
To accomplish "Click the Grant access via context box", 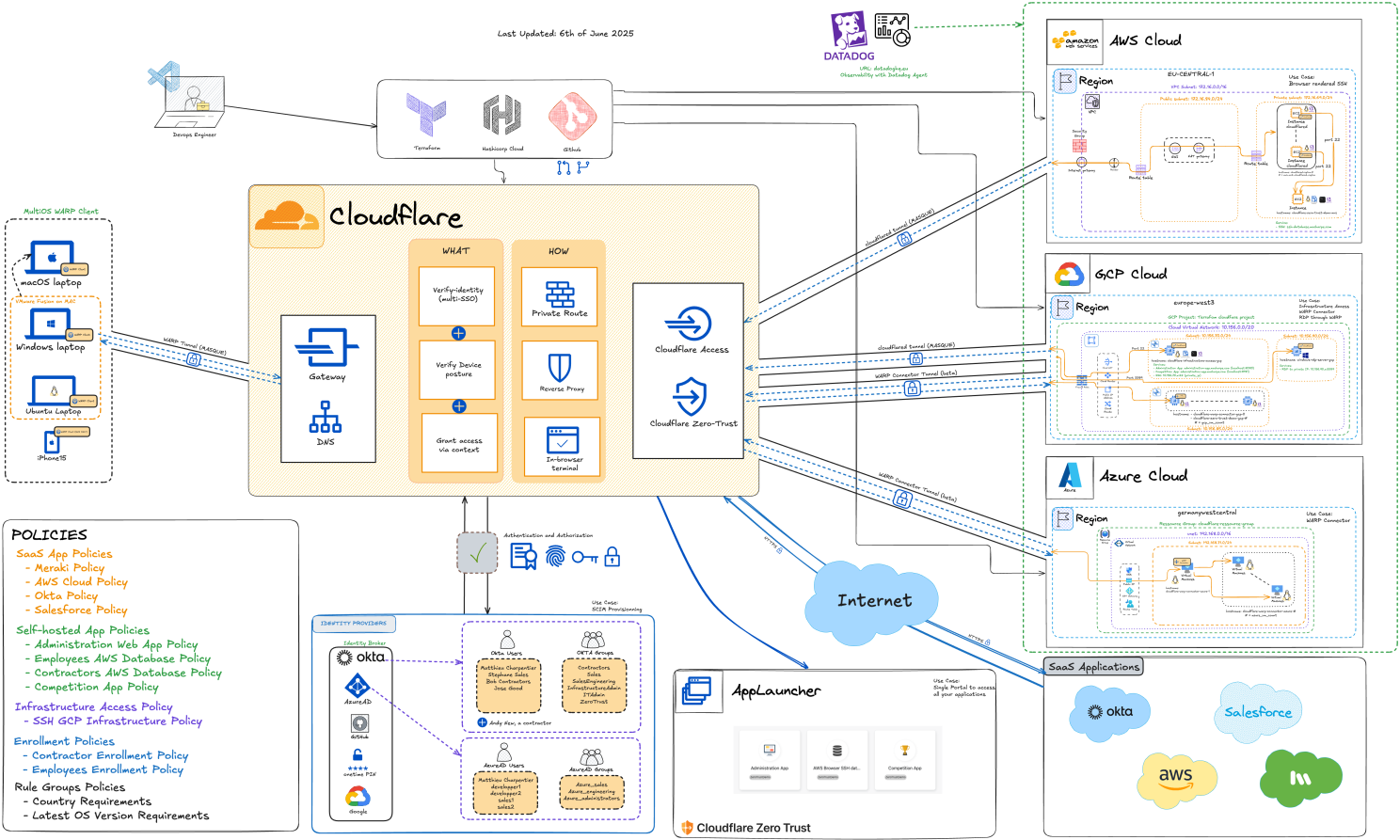I will pyautogui.click(x=459, y=444).
